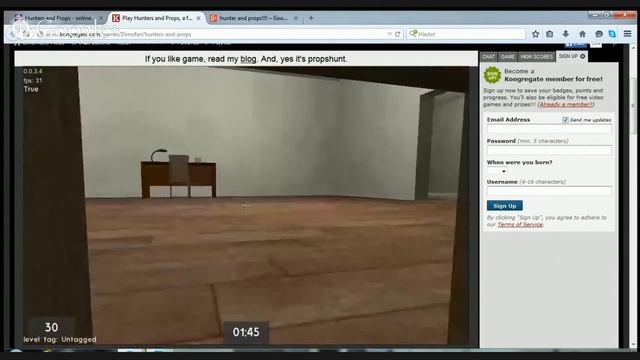Click the Facebook like button above the sign up panel

pos(575,44)
